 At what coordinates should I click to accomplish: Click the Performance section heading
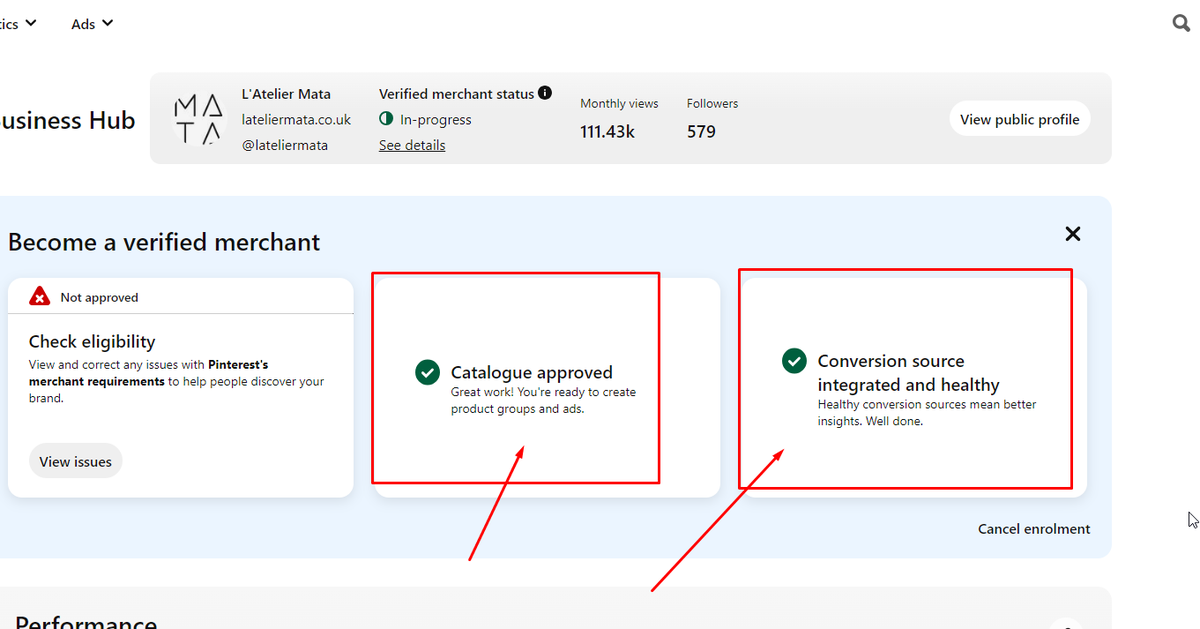coord(86,622)
